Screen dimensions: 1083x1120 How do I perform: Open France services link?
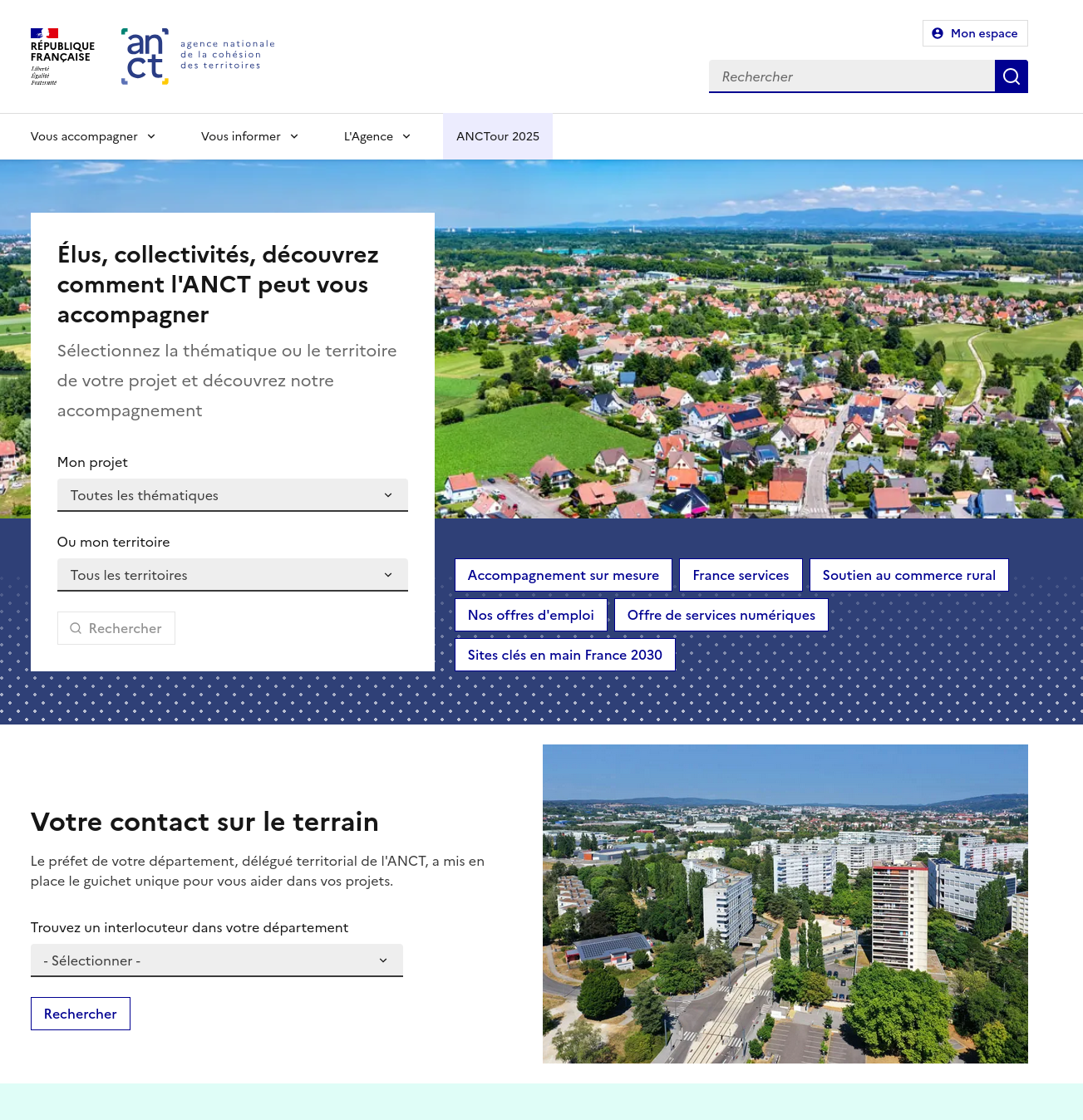741,575
